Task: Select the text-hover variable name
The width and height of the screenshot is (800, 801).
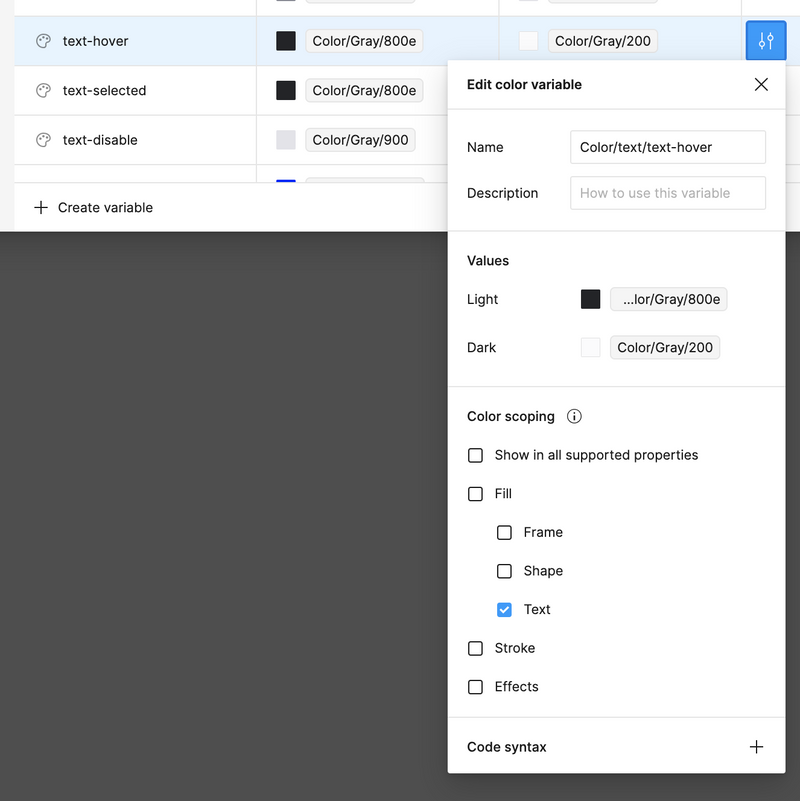Action: pyautogui.click(x=96, y=41)
